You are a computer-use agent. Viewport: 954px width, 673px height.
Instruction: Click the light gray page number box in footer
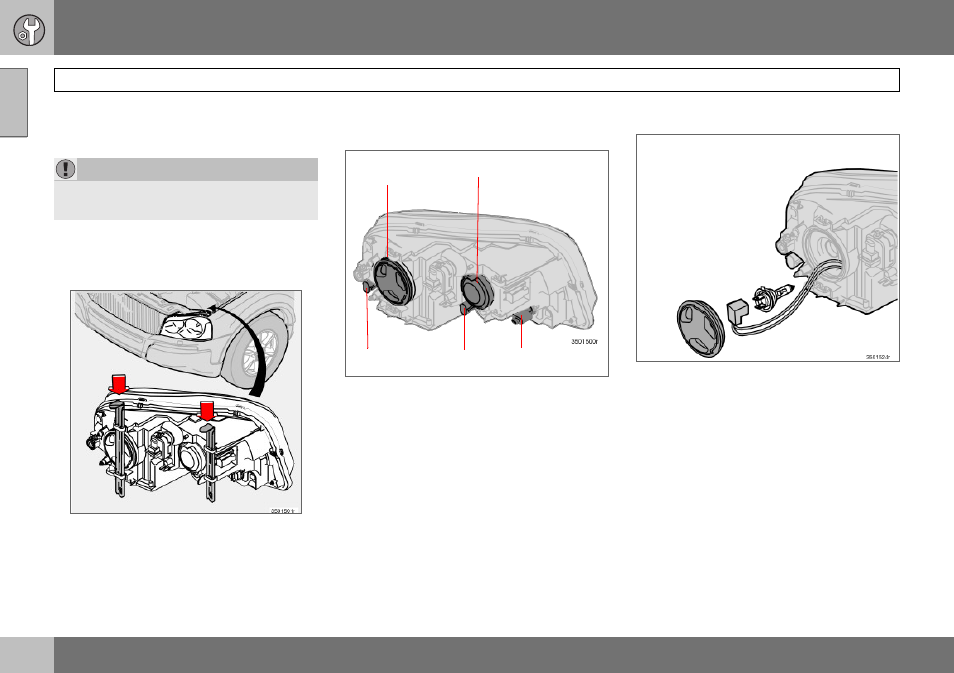27,655
